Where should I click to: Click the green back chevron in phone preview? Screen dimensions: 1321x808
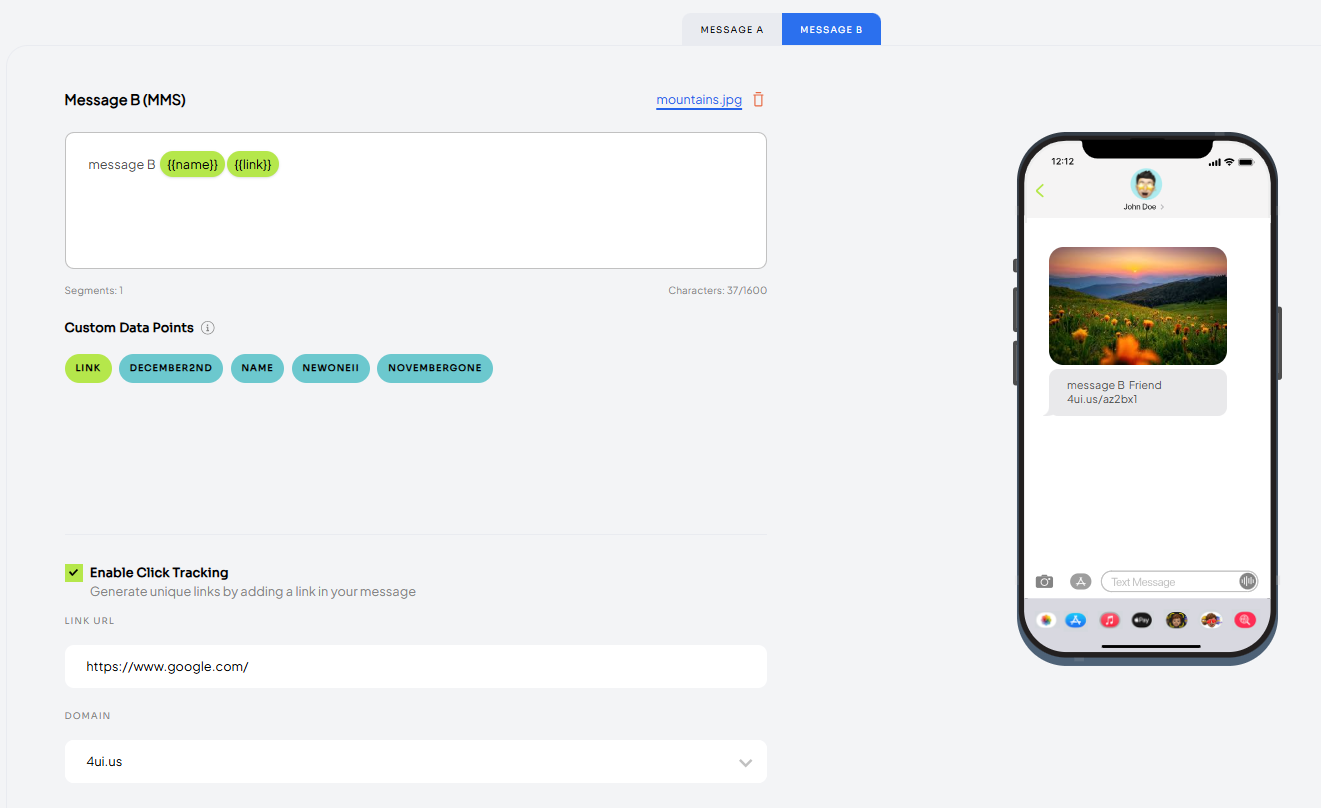click(1040, 190)
